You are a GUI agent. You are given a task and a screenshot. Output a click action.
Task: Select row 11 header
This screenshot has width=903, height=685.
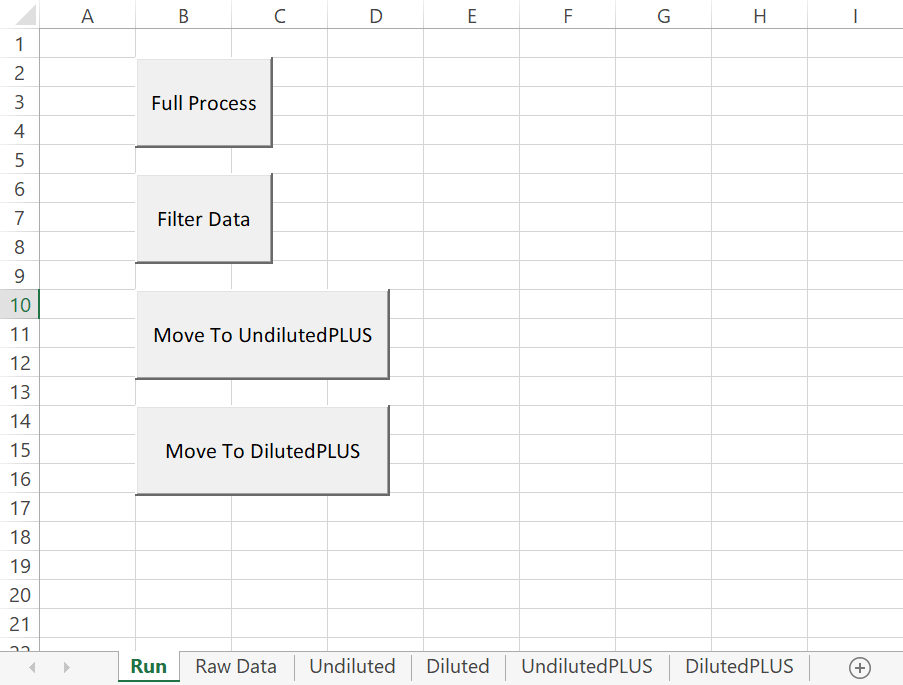click(20, 334)
